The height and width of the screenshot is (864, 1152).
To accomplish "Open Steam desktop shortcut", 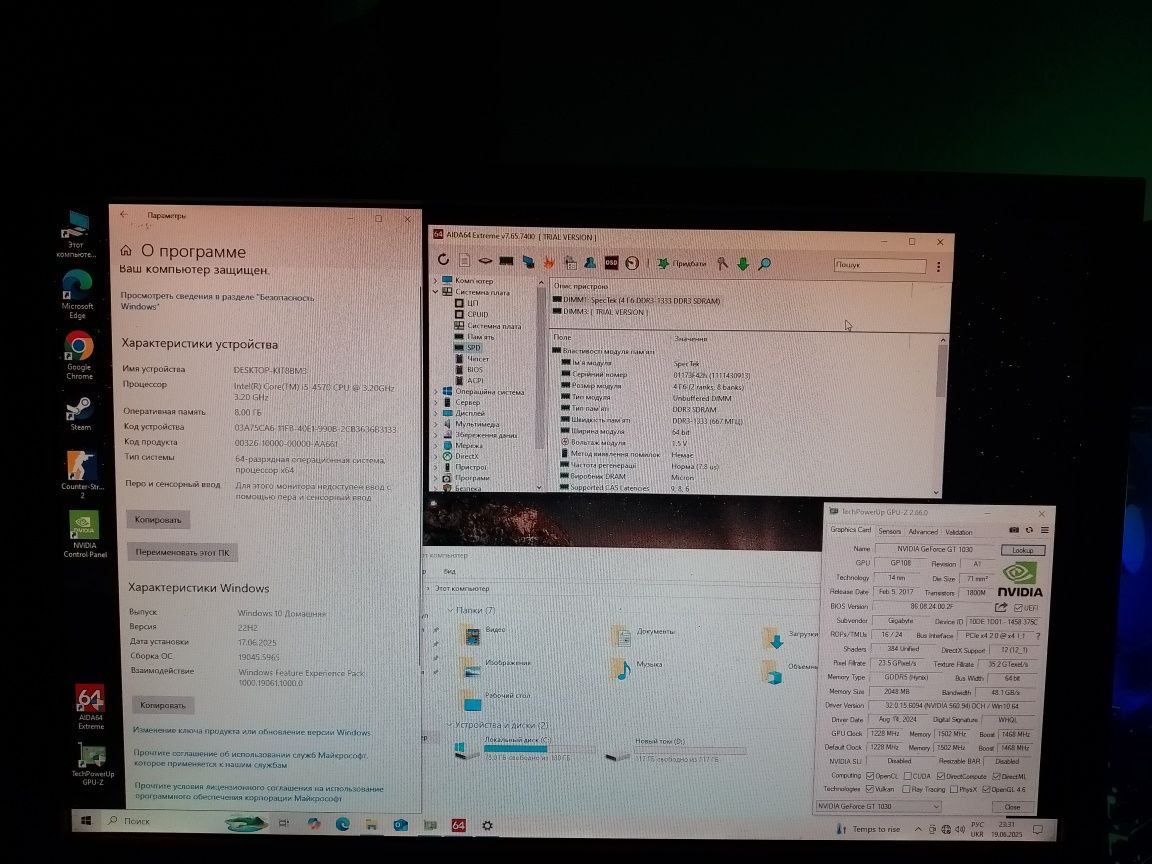I will click(x=79, y=414).
